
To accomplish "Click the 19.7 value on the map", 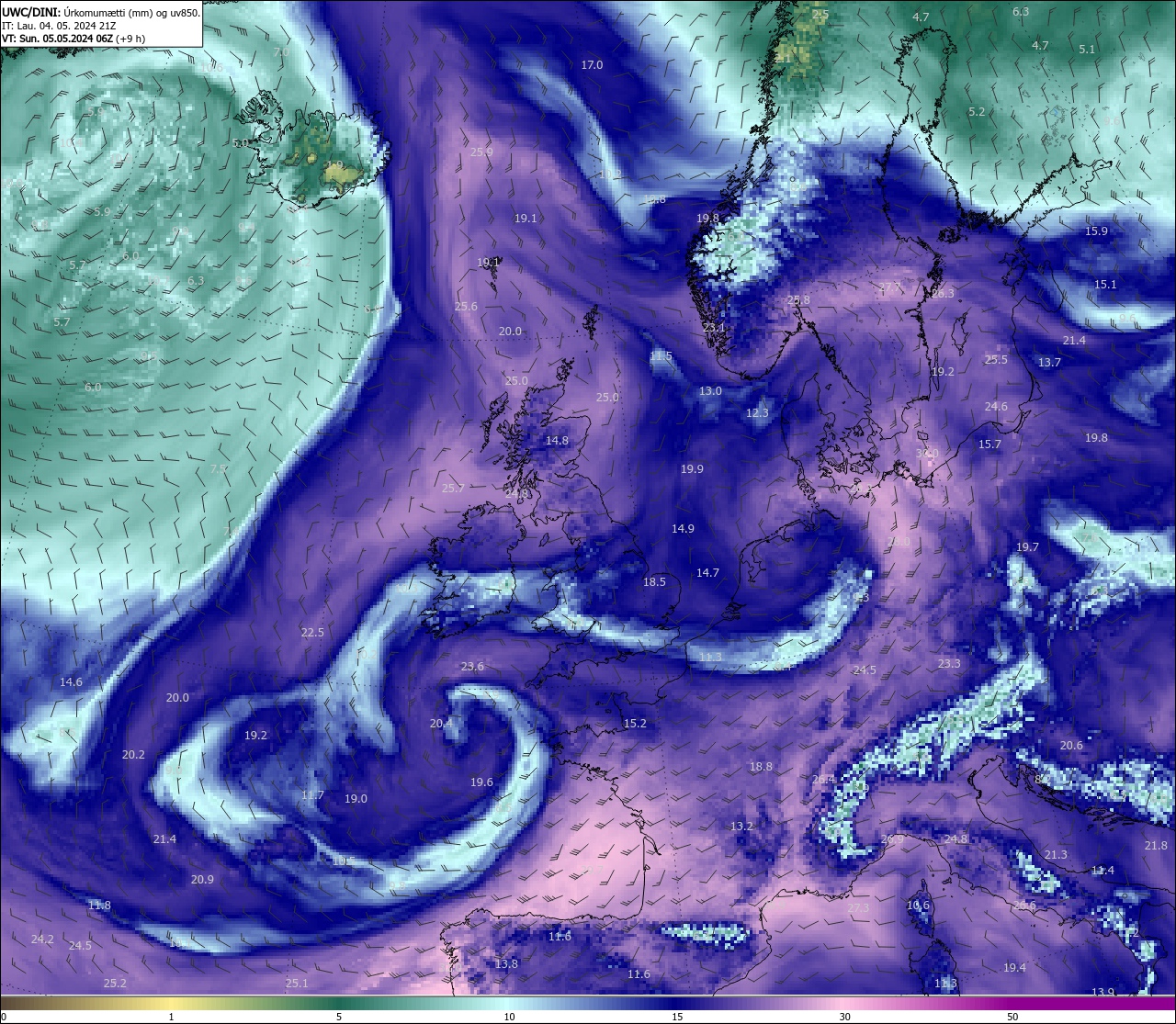I will coord(1027,547).
